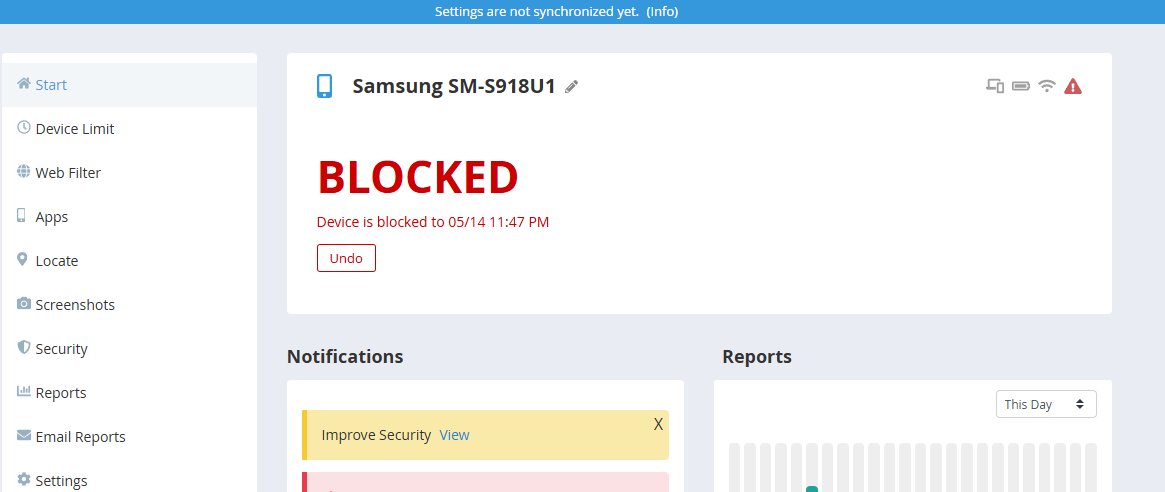Viewport: 1165px width, 492px height.
Task: Click the devices status icon
Action: coord(995,86)
